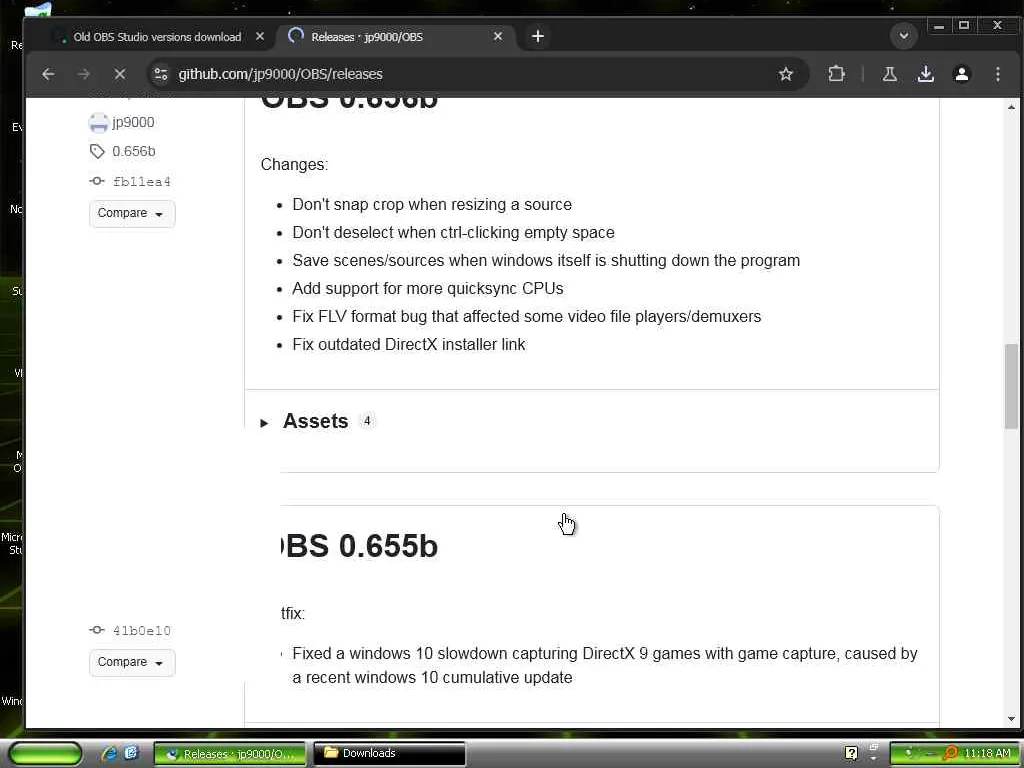Click the taskbar clock showing 11:18 AM
1024x768 pixels.
pyautogui.click(x=987, y=754)
